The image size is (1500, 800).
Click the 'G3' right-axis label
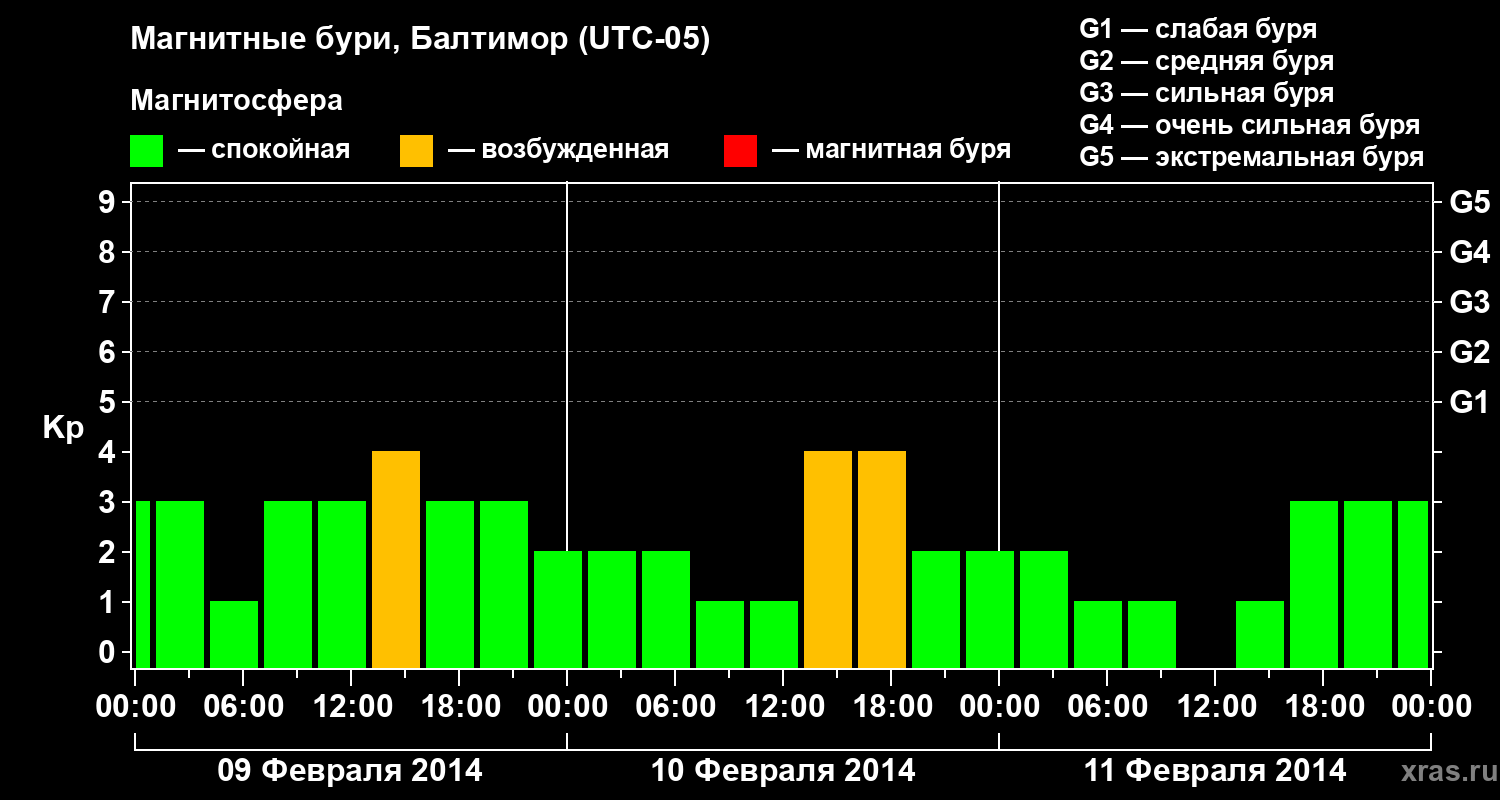tap(1470, 302)
